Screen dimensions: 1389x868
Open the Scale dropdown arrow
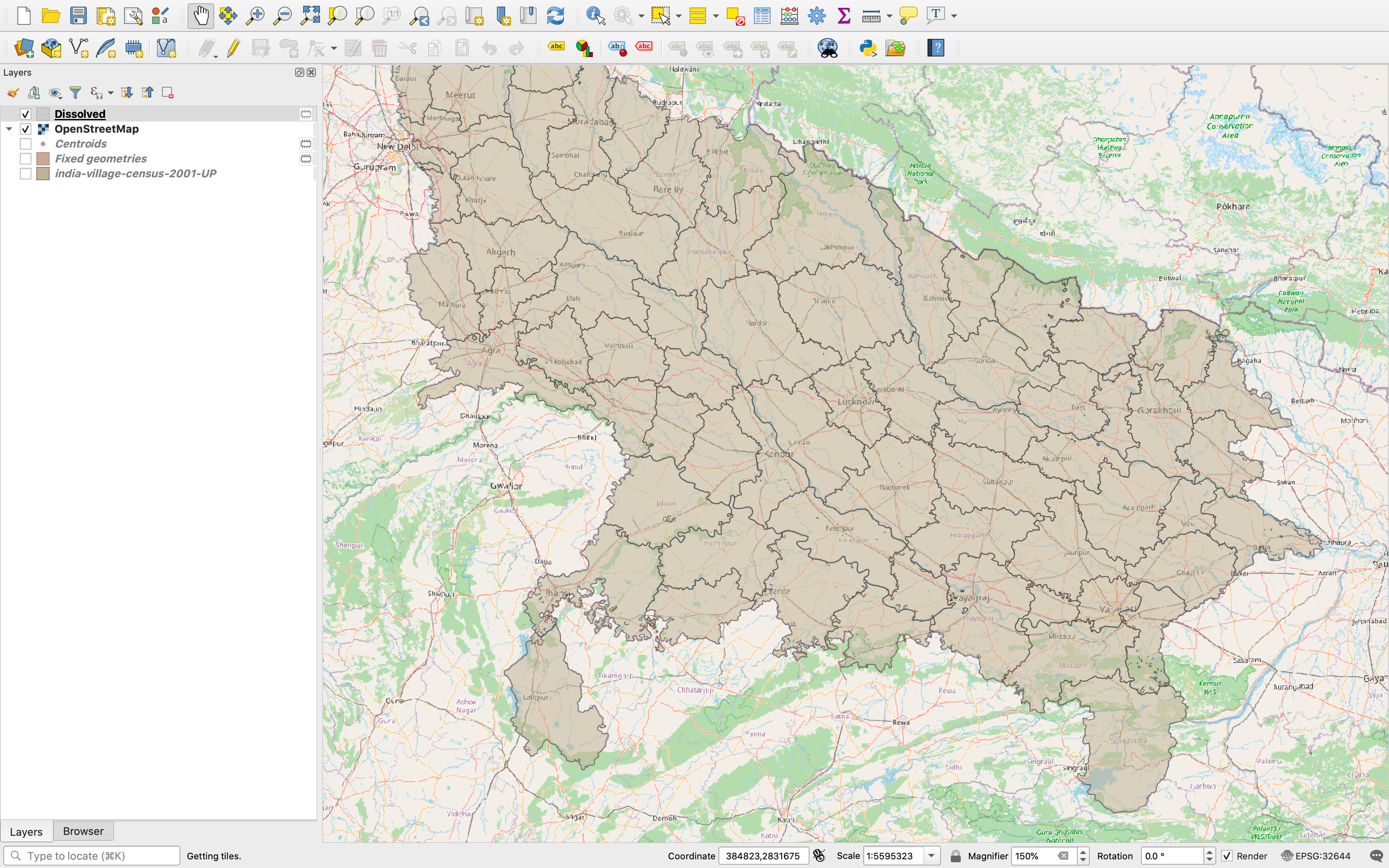(931, 856)
